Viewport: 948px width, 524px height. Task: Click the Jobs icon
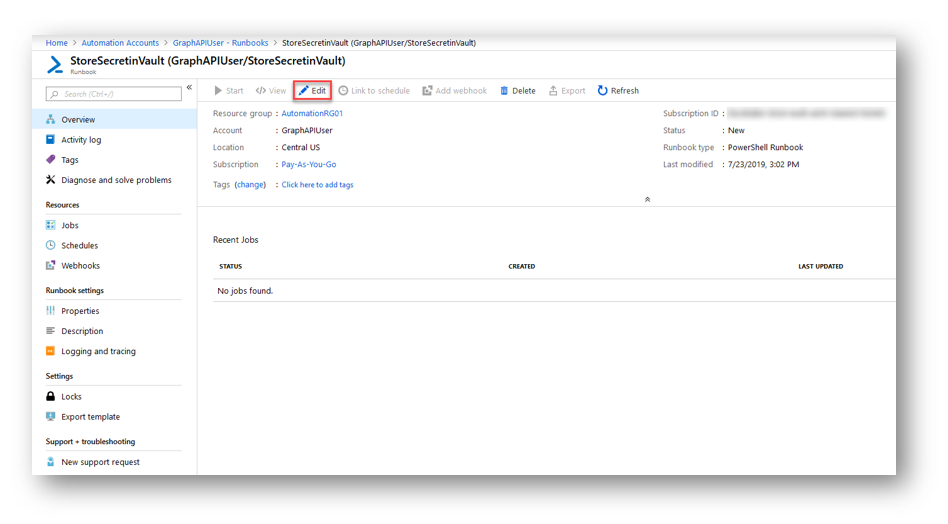pos(51,225)
